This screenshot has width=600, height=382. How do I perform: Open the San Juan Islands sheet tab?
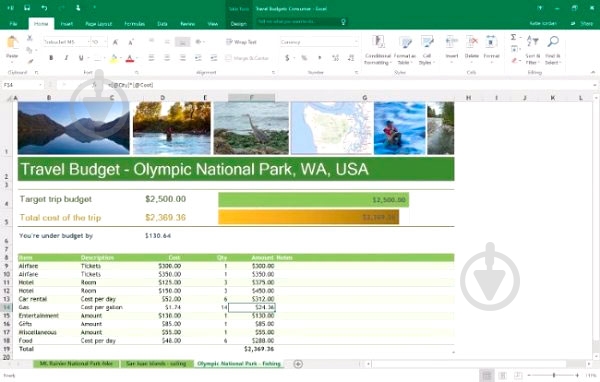156,364
